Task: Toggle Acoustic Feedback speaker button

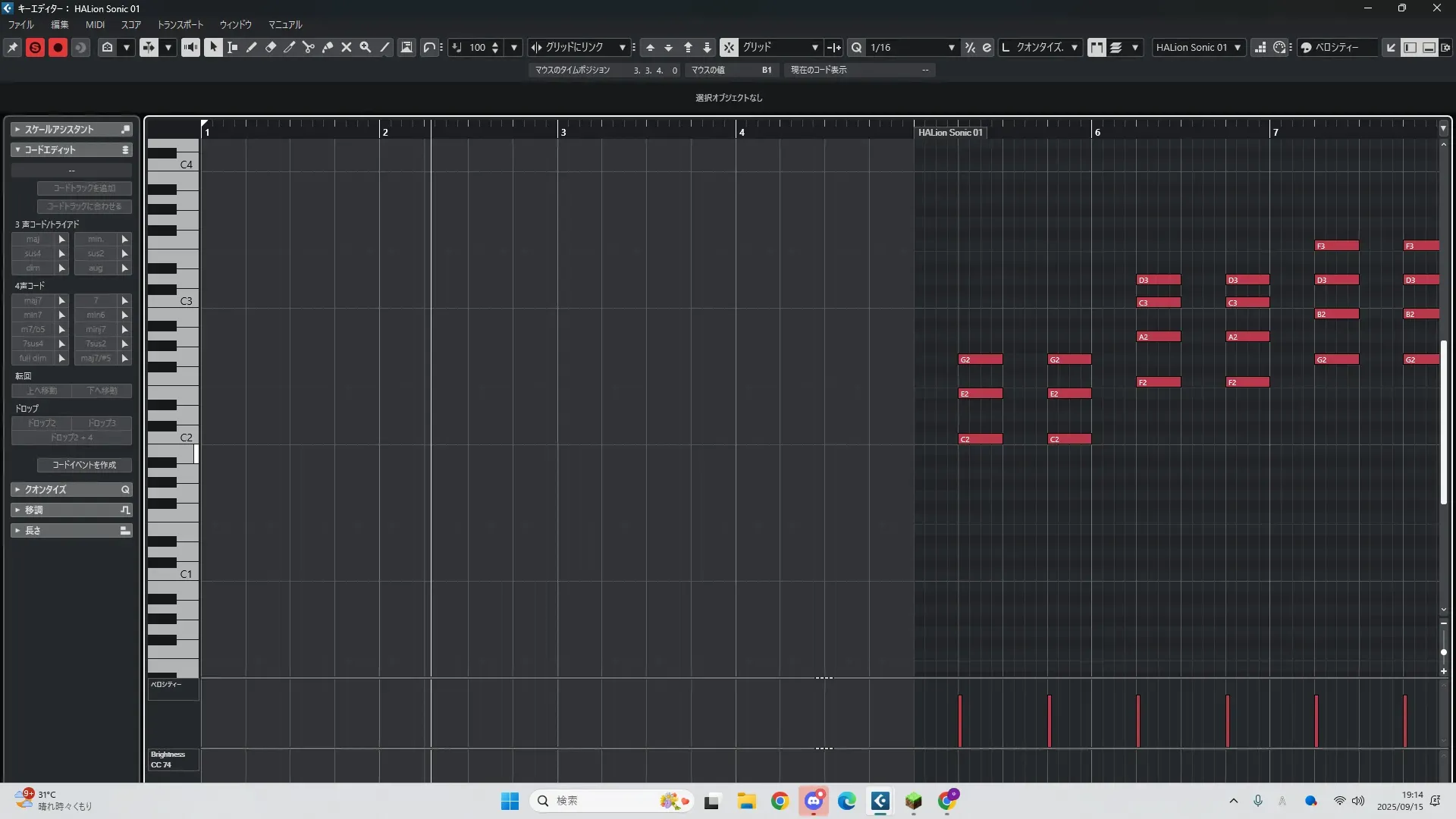Action: [190, 47]
